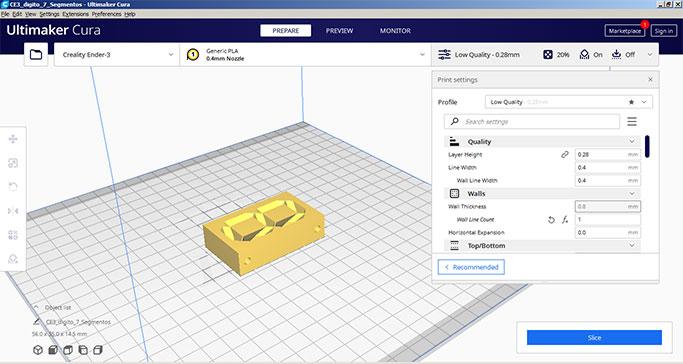
Task: Click the Layer Height link icon
Action: tap(565, 155)
